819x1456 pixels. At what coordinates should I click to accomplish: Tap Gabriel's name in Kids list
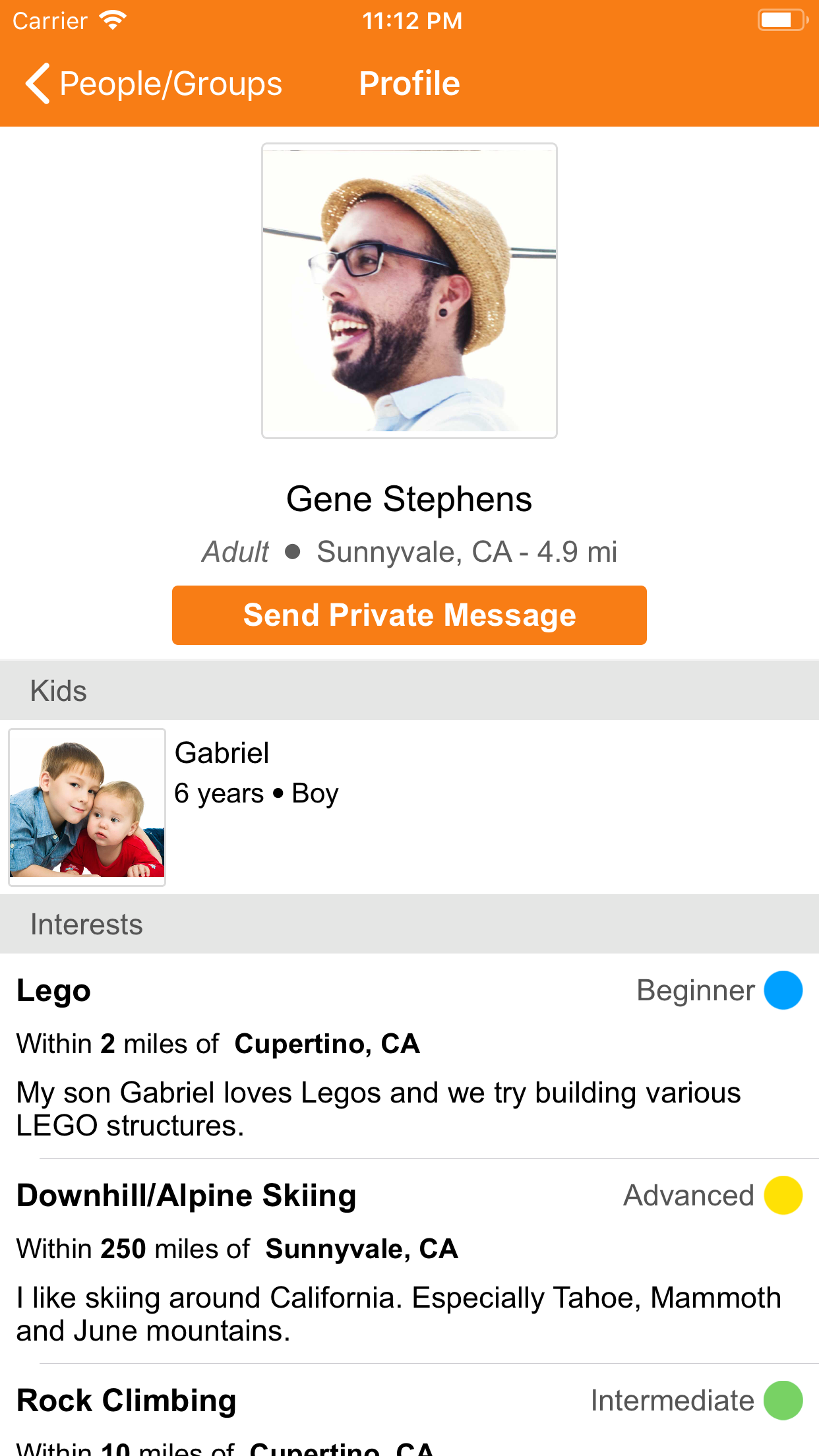[222, 753]
